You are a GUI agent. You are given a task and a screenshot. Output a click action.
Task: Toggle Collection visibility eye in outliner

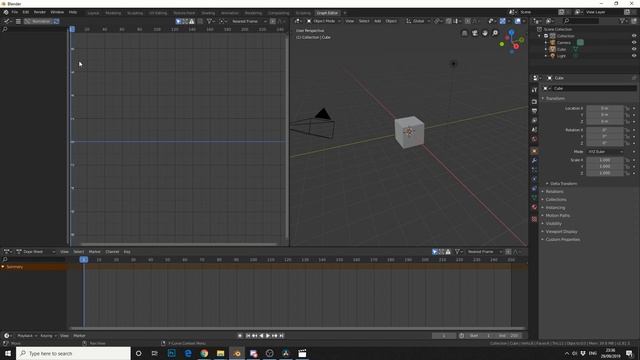634,36
